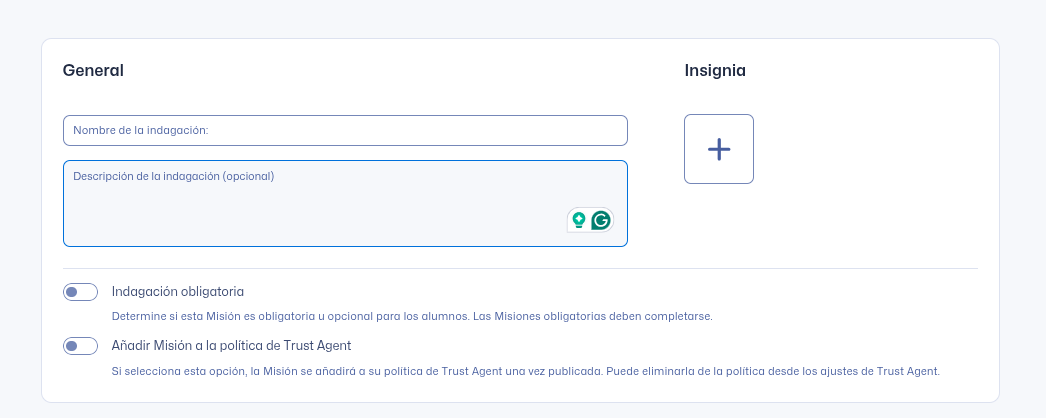Screen dimensions: 1046x418
Task: Click the Grammarly lightbulb suggestions icon
Action: [x=578, y=220]
